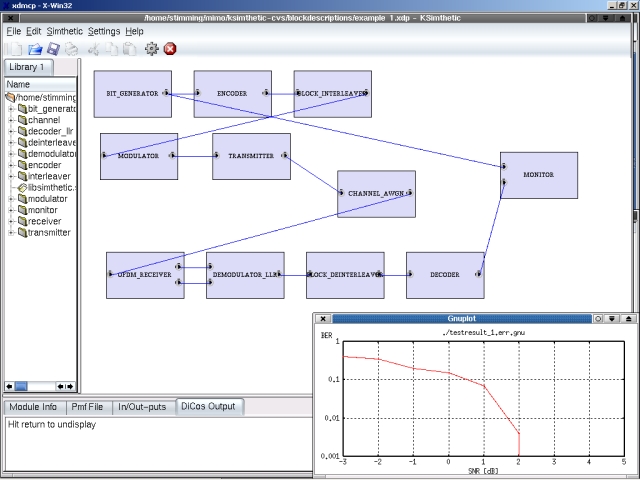Click the Save floppy disk icon
The image size is (640, 480).
(x=54, y=48)
